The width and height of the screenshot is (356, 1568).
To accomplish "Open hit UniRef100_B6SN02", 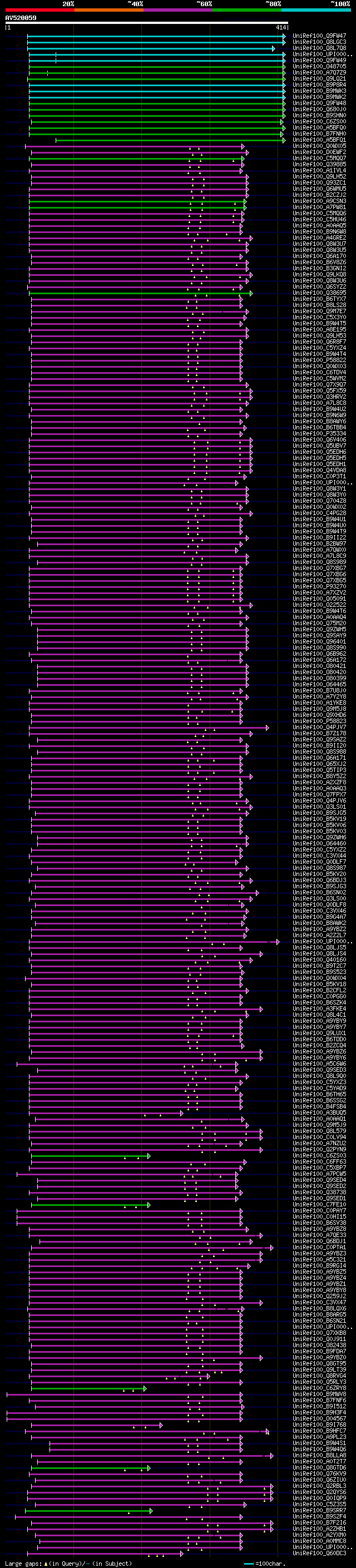I will (x=319, y=892).
